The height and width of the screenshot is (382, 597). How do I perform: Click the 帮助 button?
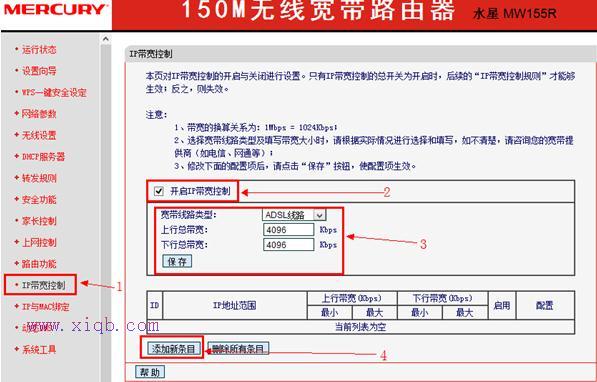pos(150,372)
